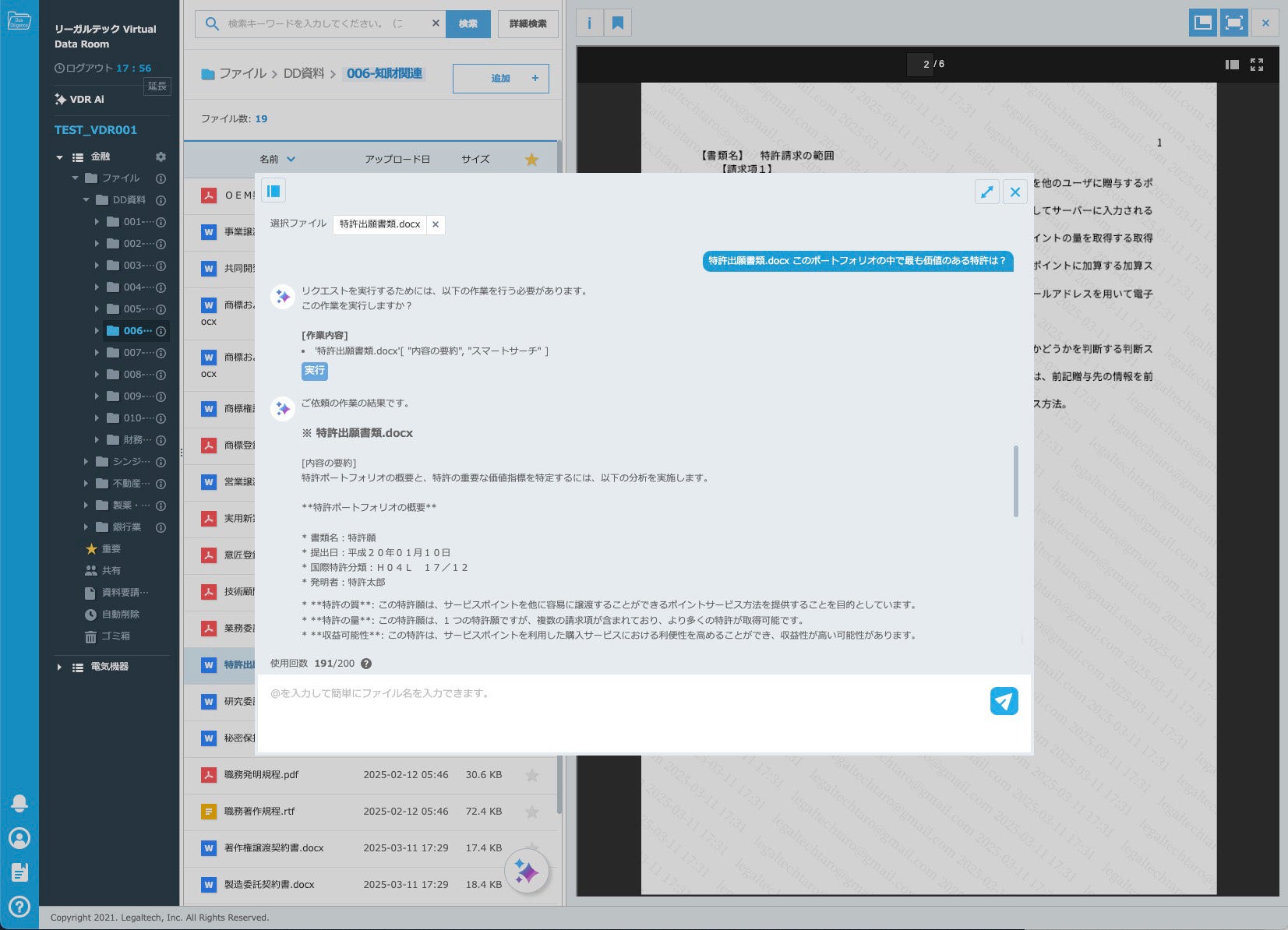
Task: Click the ファイル breadcrumb link
Action: point(242,73)
